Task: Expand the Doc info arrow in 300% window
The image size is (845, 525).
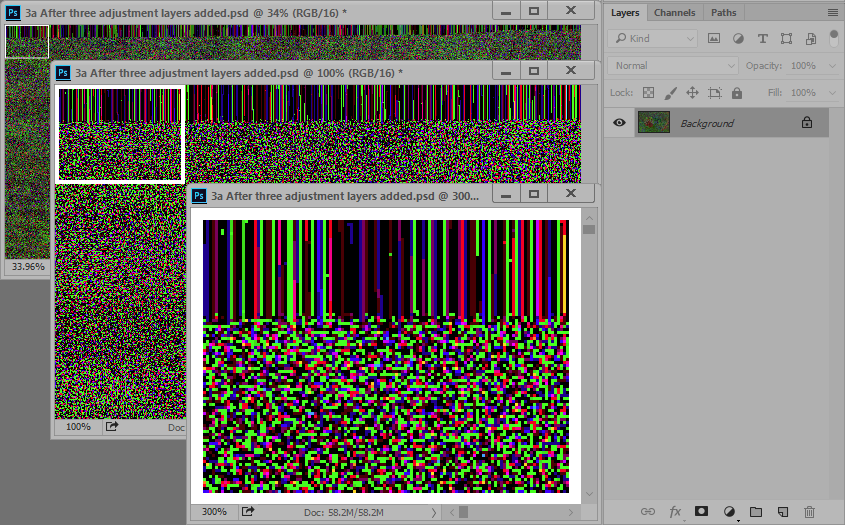Action: (434, 513)
